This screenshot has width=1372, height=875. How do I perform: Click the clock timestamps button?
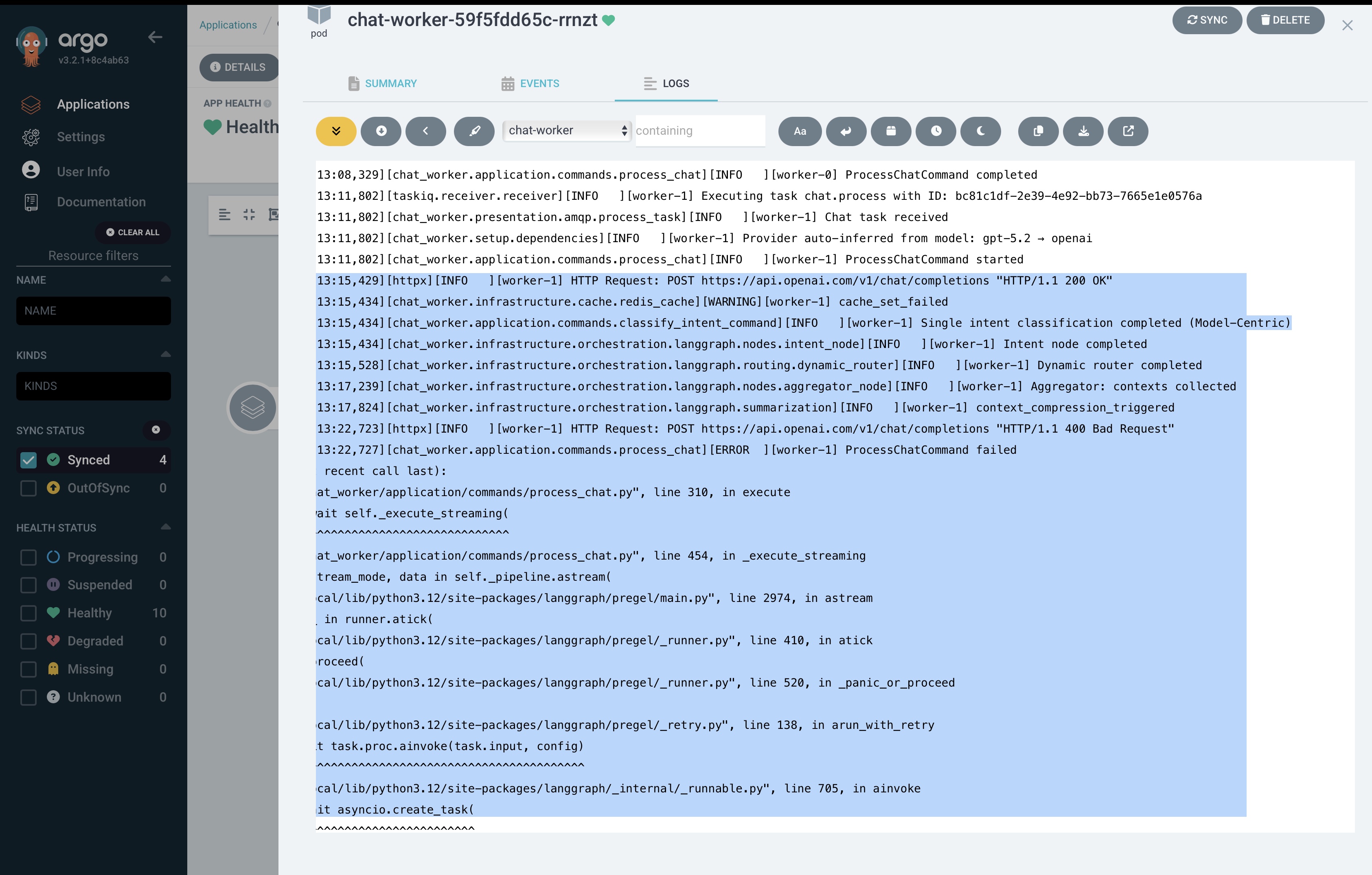click(x=936, y=131)
